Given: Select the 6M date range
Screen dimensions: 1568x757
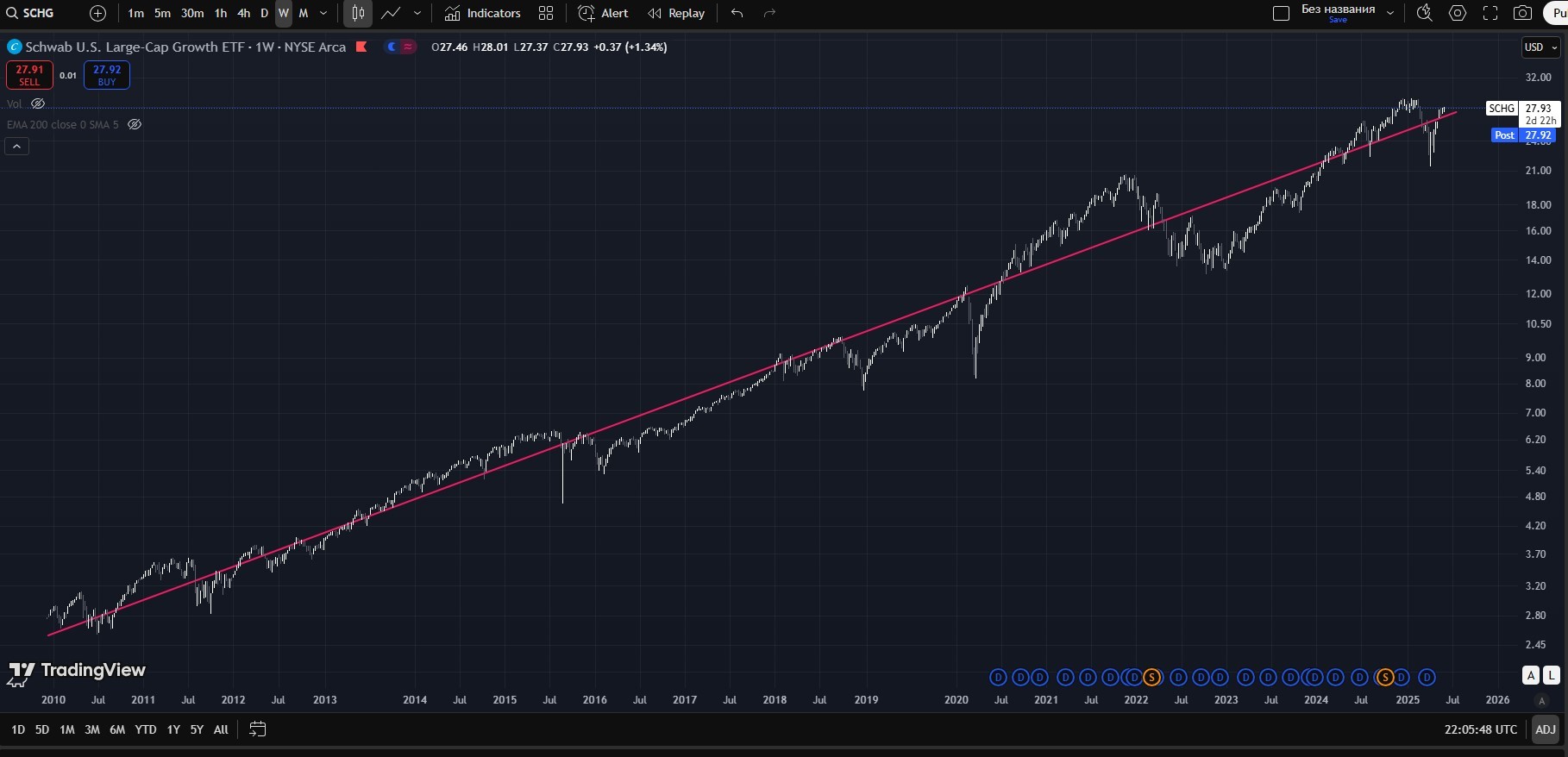Looking at the screenshot, I should 117,729.
